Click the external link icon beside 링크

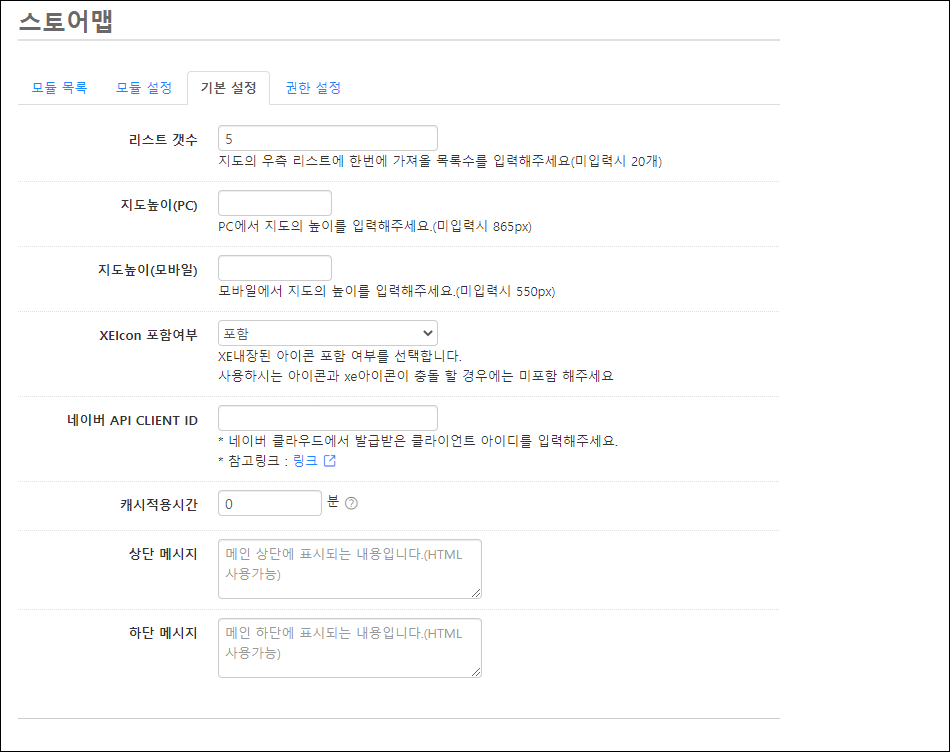tap(330, 461)
